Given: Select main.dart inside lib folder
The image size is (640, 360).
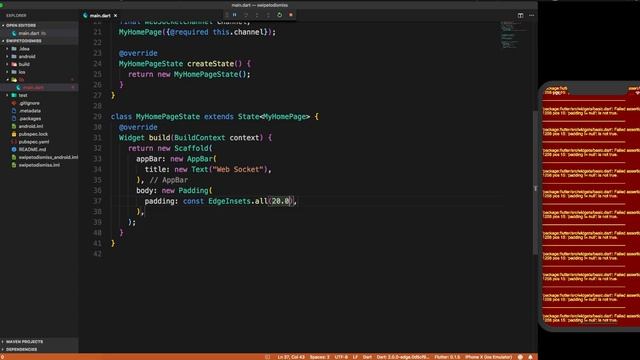Looking at the screenshot, I should [39, 87].
